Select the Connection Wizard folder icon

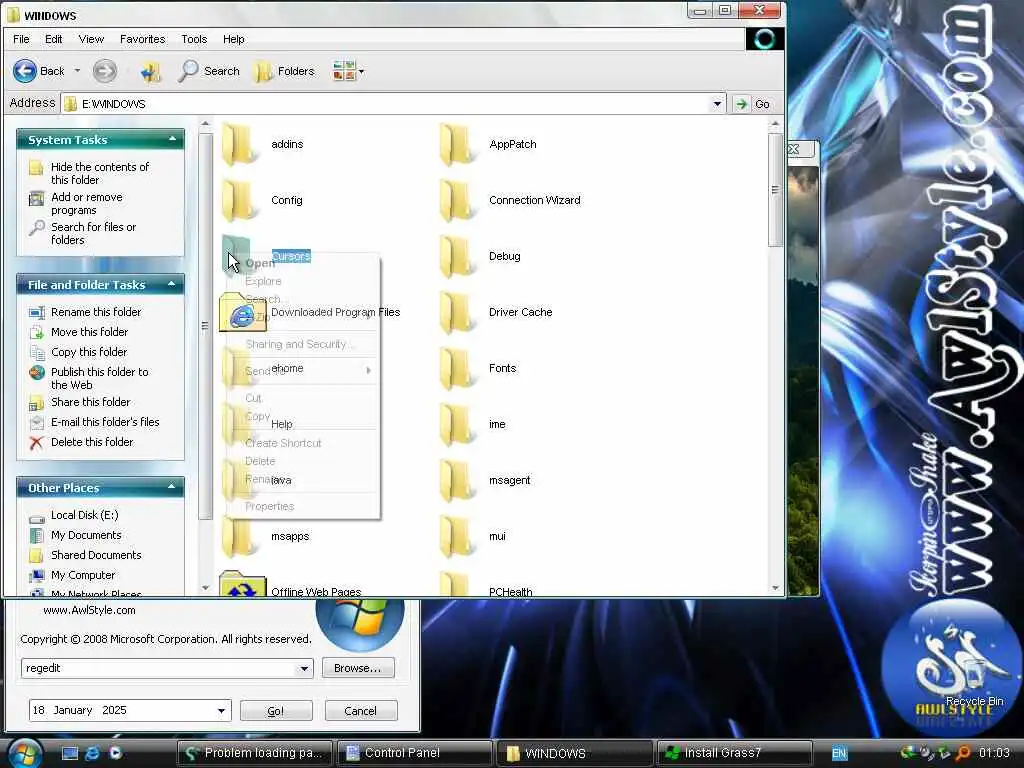pos(457,200)
